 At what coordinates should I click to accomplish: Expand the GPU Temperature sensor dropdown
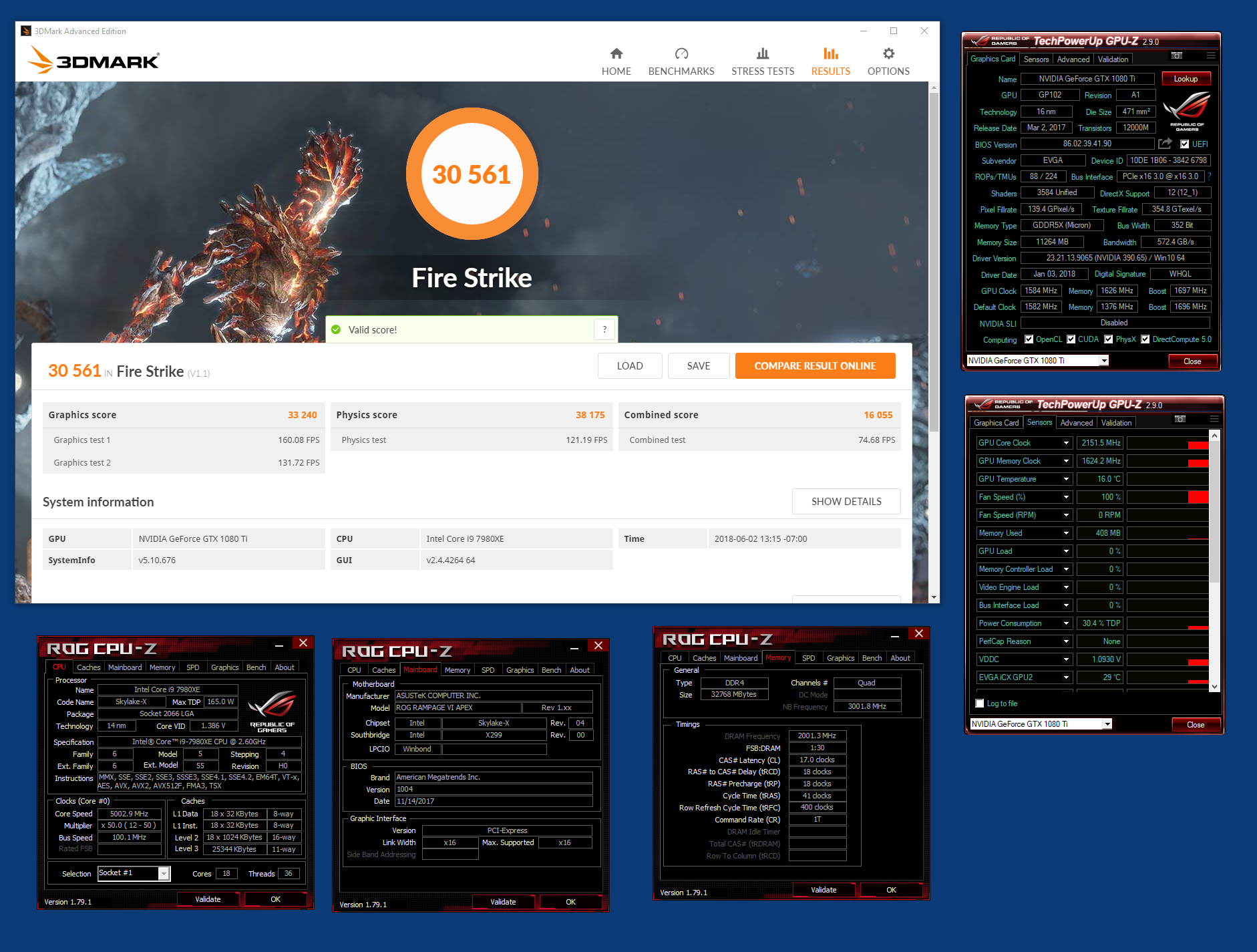pos(1066,479)
